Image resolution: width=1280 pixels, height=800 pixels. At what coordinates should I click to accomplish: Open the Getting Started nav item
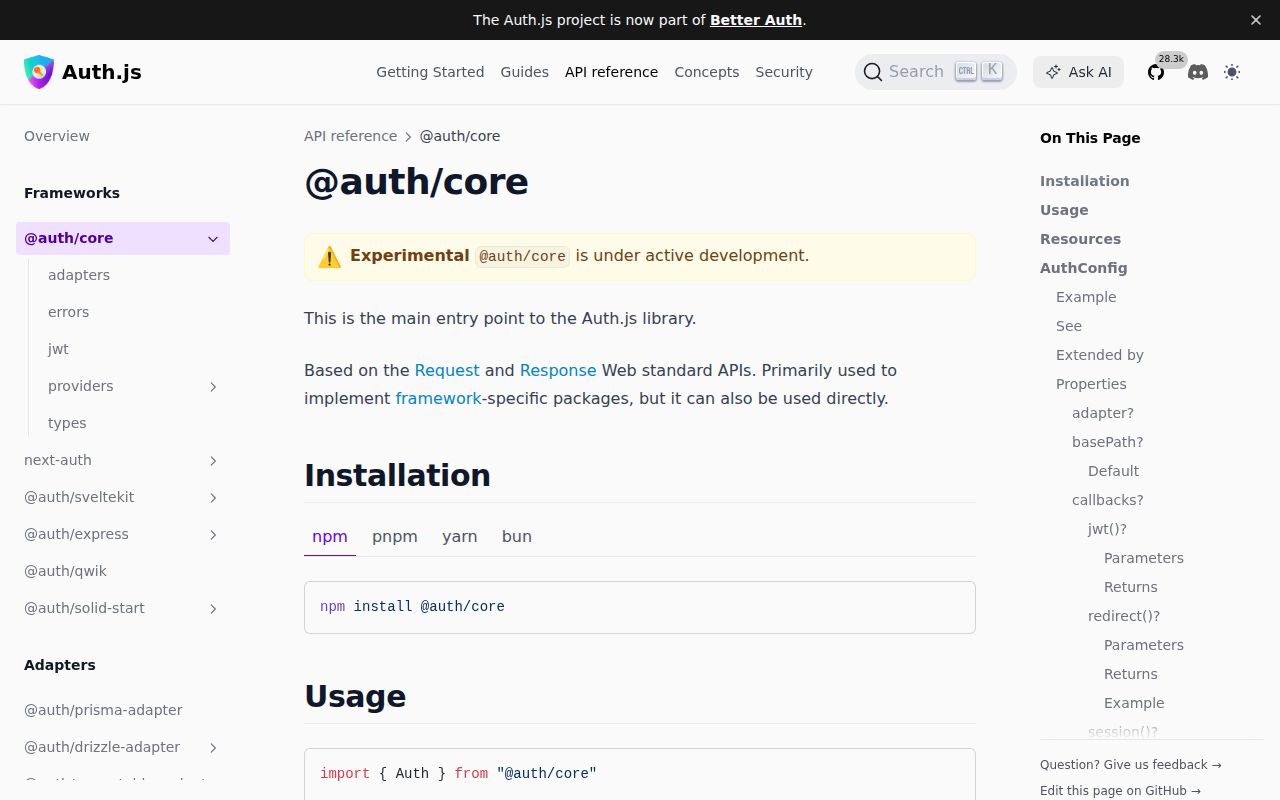pyautogui.click(x=430, y=72)
